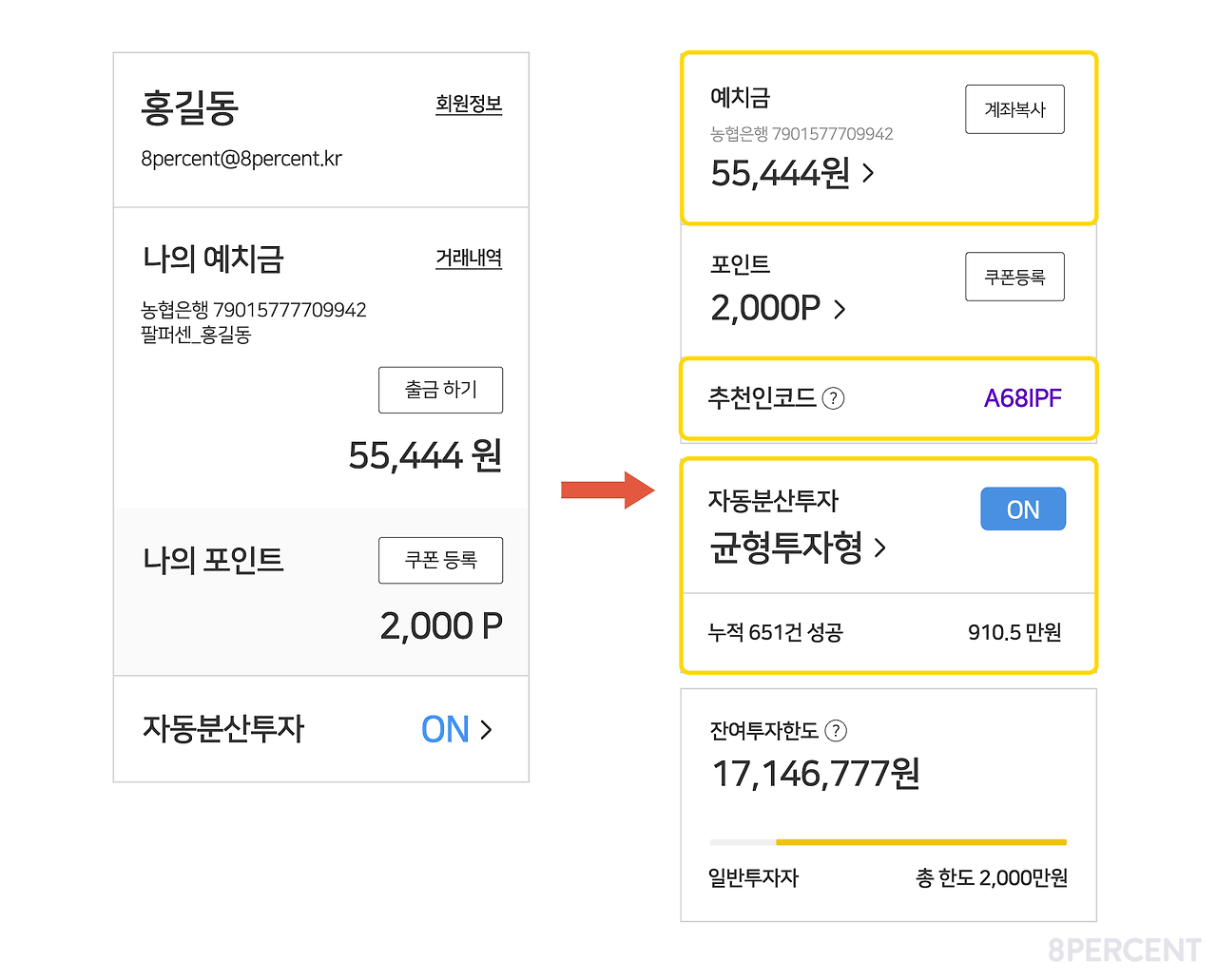Open the chevron next to 55,444원 under 예치금

[868, 173]
